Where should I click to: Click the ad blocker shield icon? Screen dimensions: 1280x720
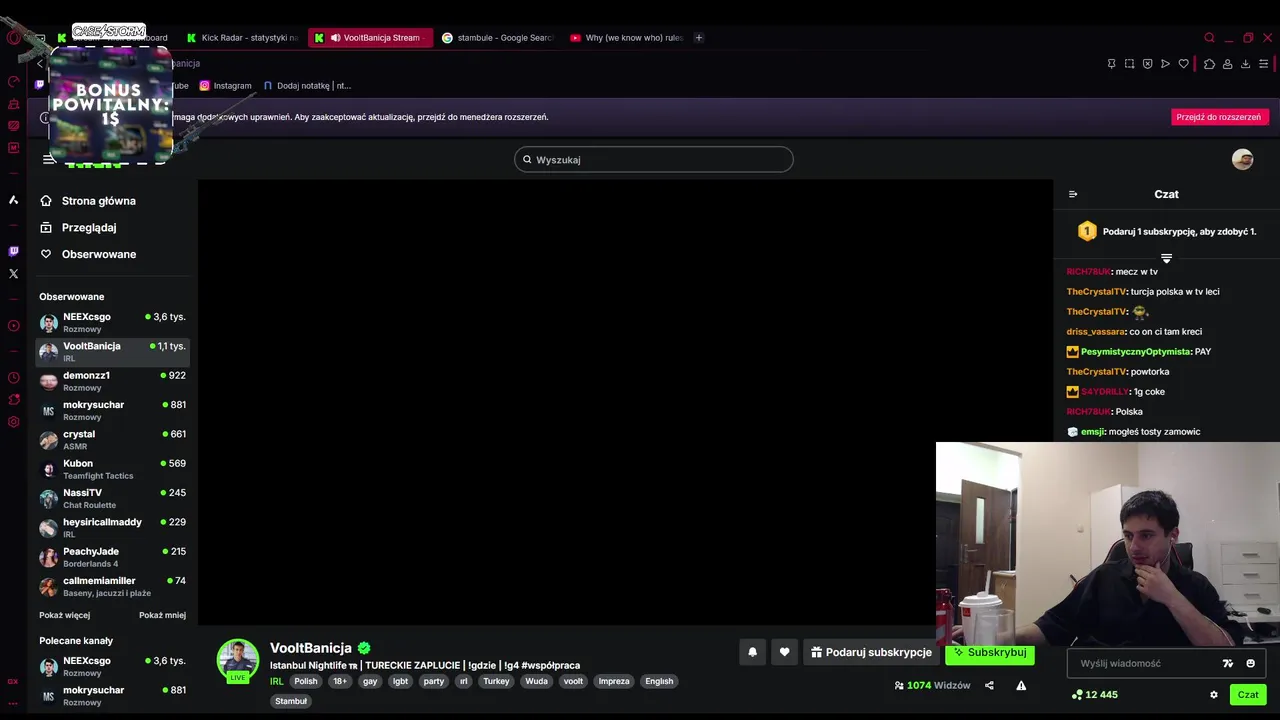tap(1147, 64)
